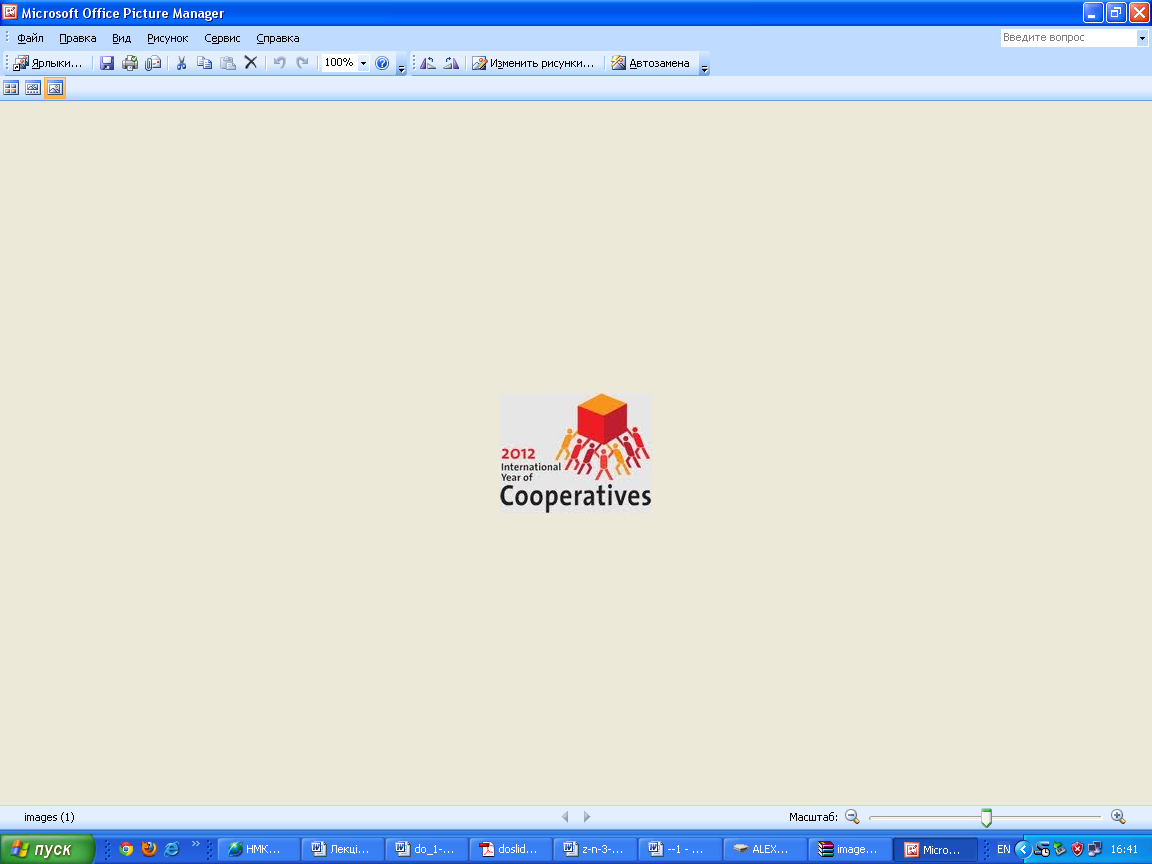Open the Вид menu
Viewport: 1152px width, 864px height.
121,38
